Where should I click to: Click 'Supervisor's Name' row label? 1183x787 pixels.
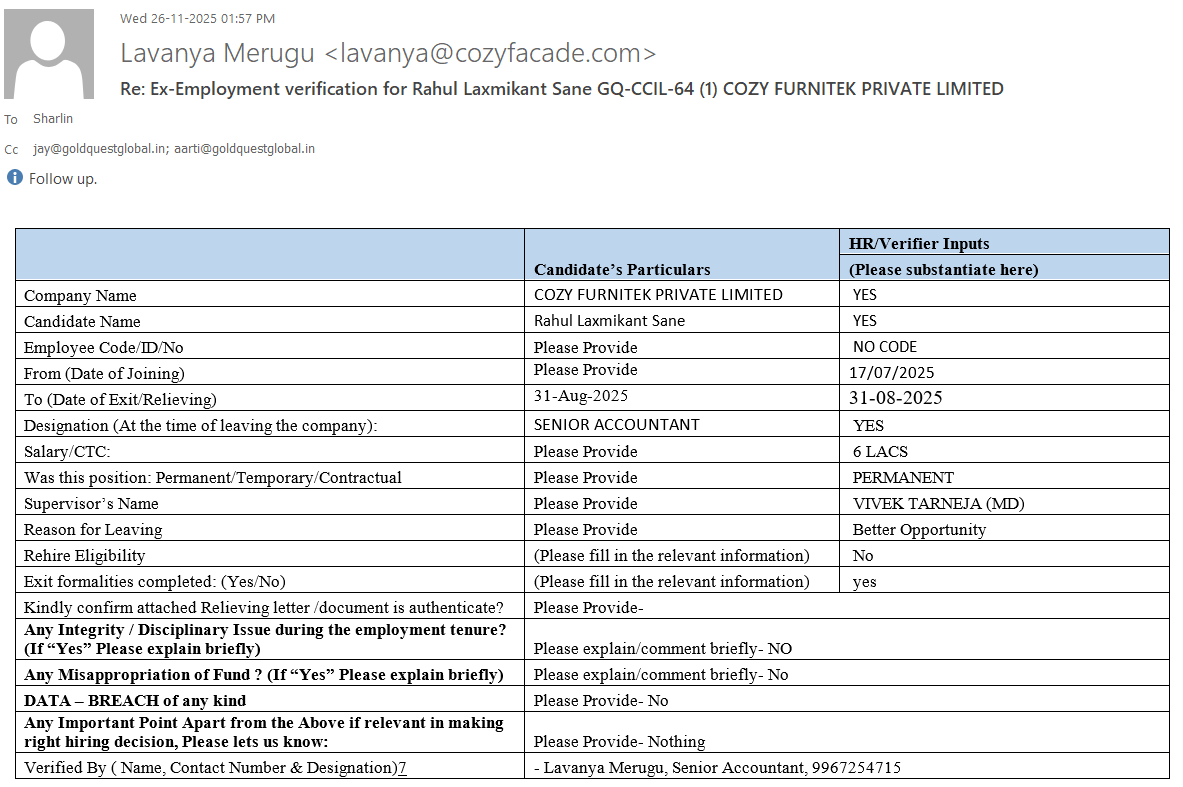point(91,503)
